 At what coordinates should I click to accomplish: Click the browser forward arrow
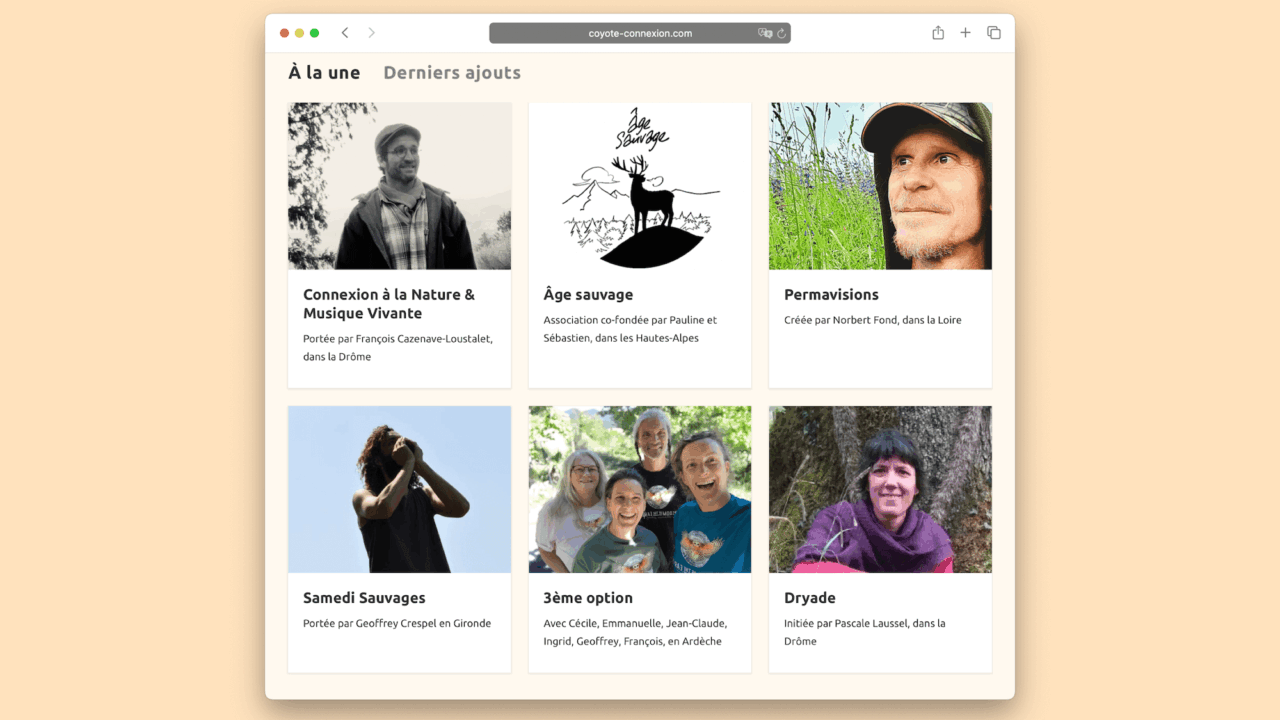click(372, 33)
